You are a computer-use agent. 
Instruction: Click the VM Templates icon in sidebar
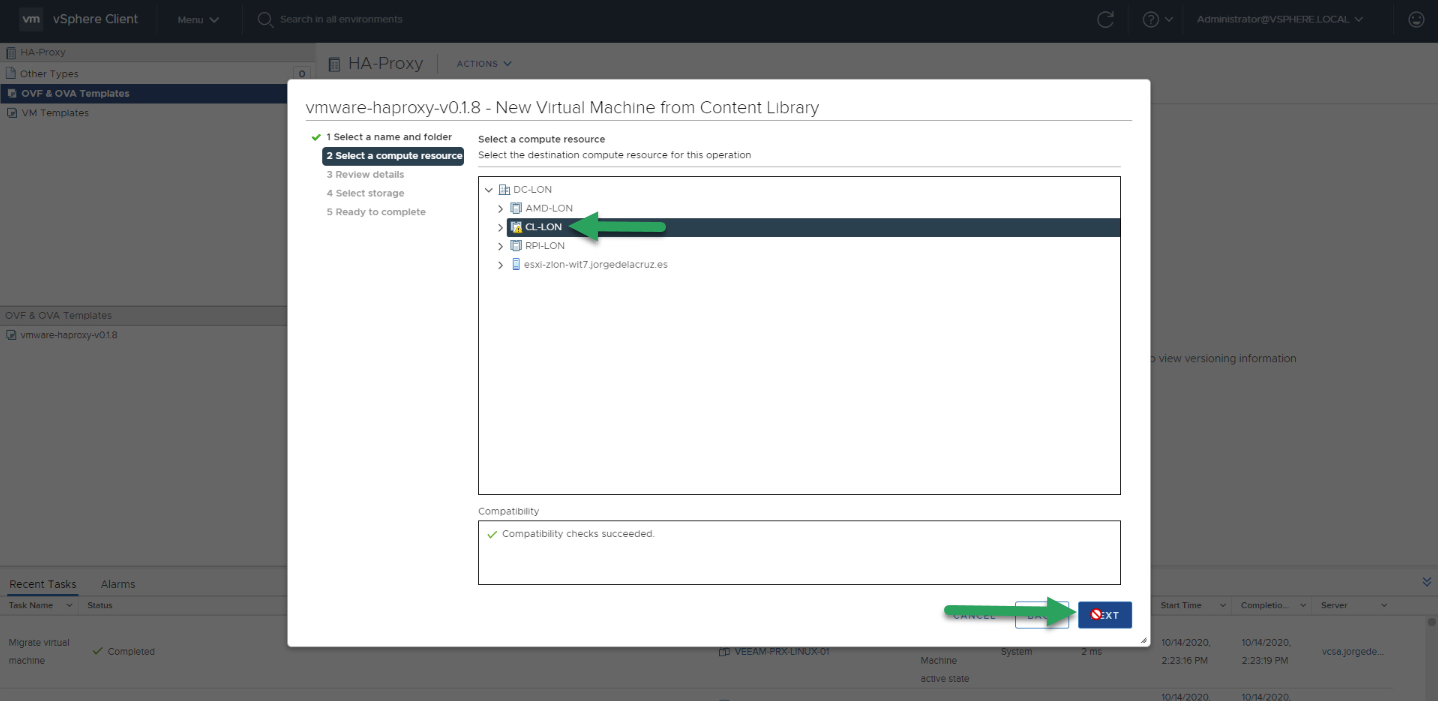pos(11,113)
